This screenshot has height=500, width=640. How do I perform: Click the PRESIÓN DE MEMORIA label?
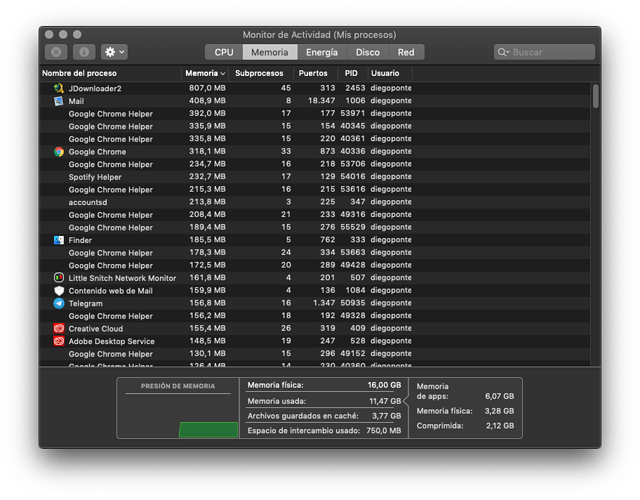pyautogui.click(x=178, y=386)
